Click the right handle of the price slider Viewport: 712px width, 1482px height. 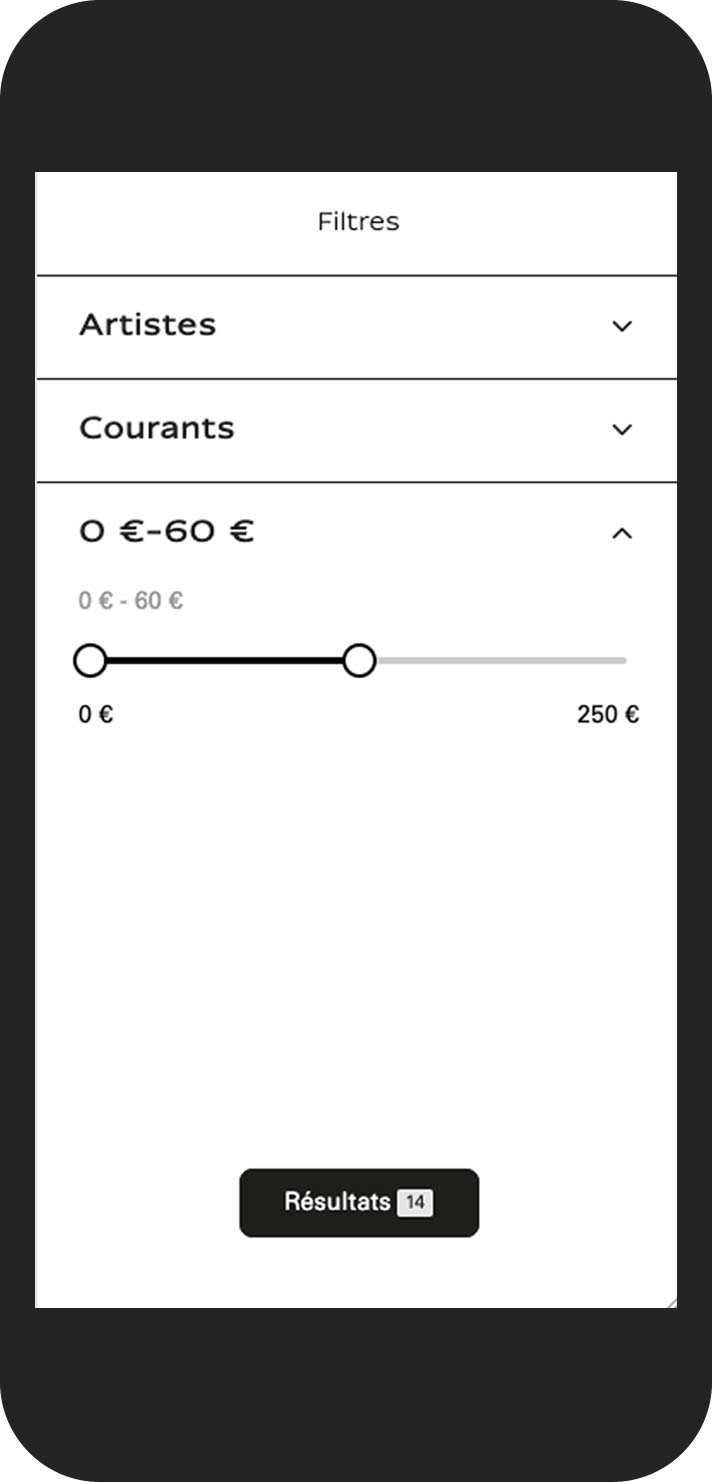360,659
